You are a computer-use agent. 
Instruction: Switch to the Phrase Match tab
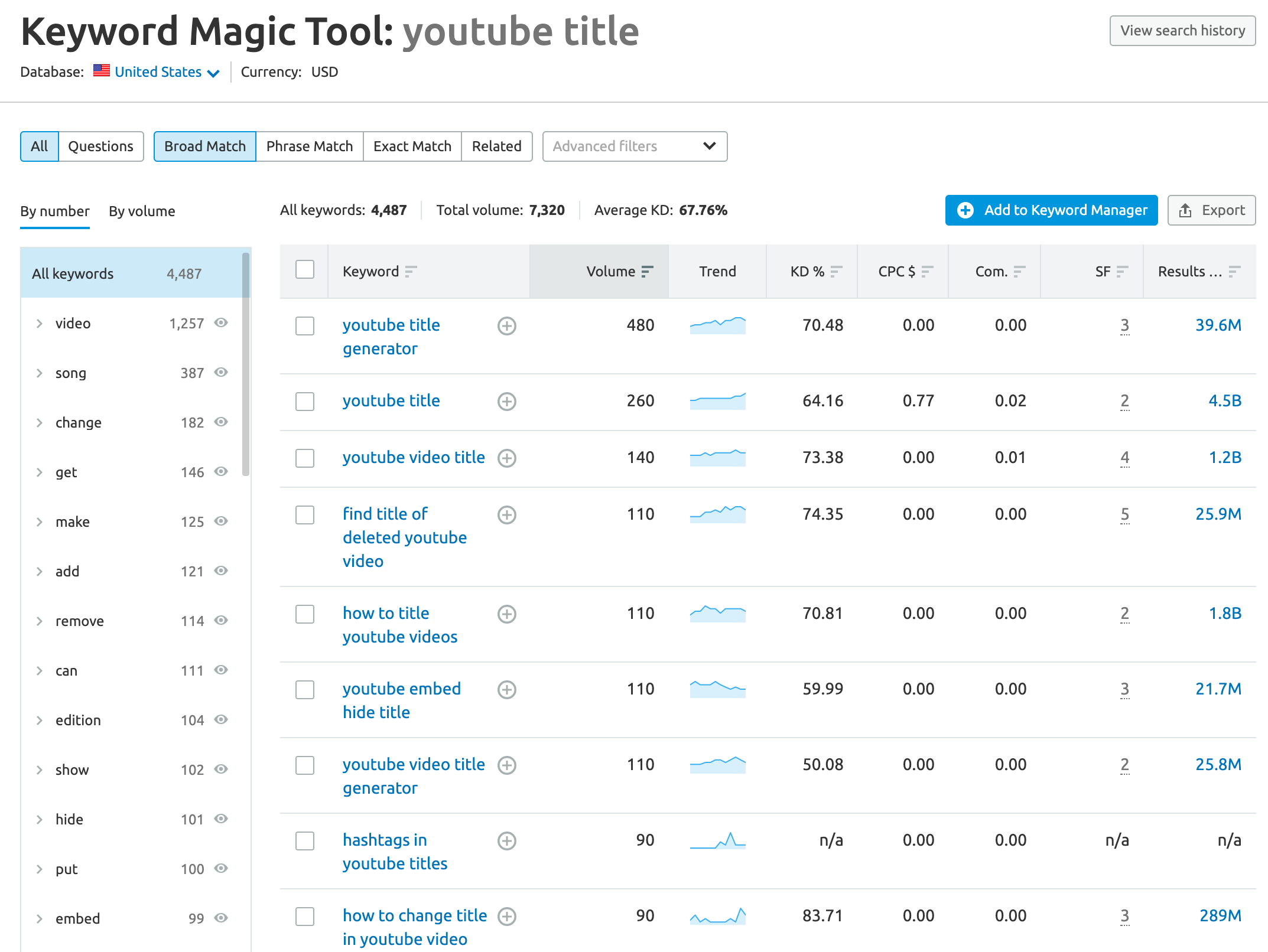309,146
